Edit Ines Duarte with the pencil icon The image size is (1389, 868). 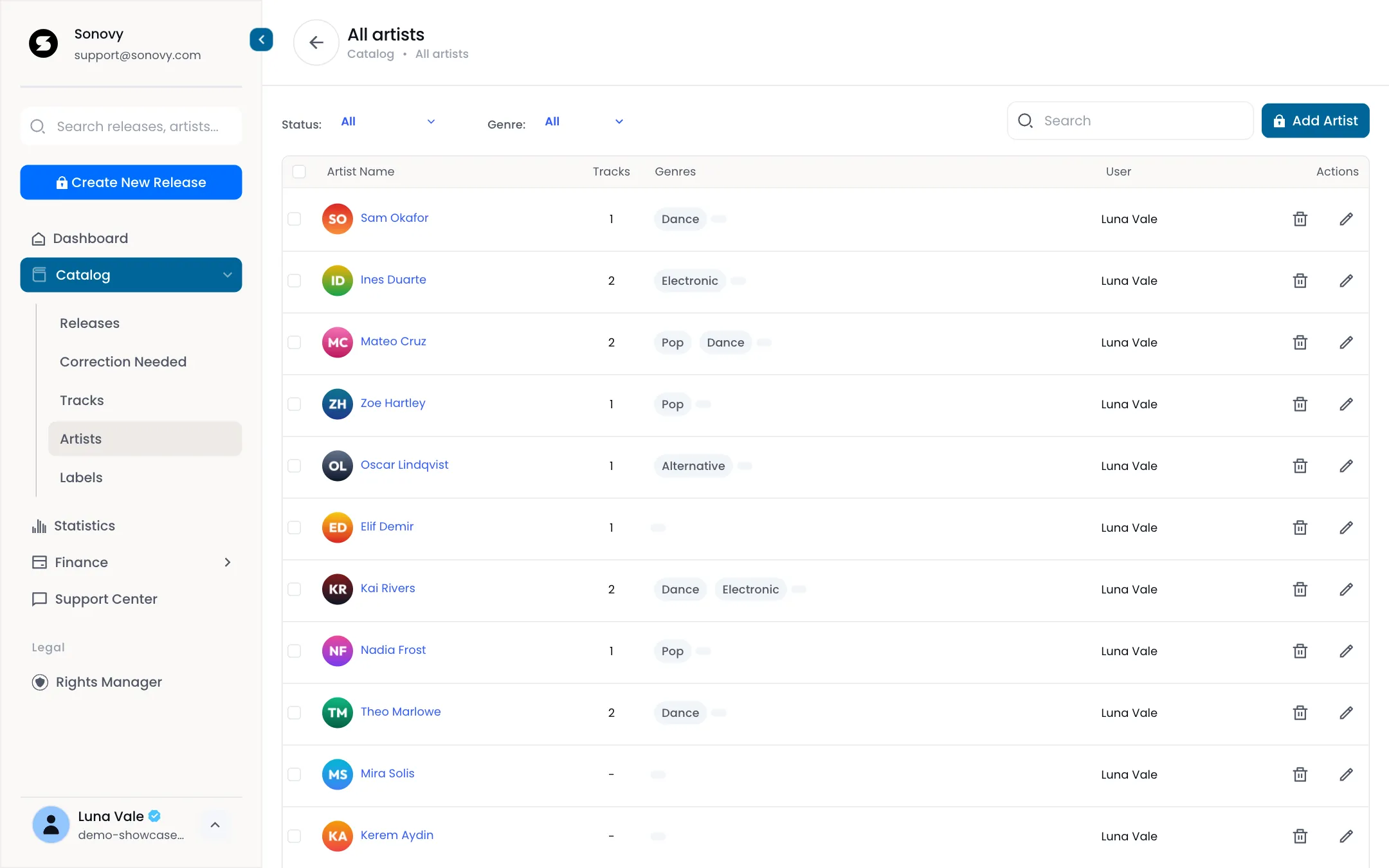tap(1346, 280)
